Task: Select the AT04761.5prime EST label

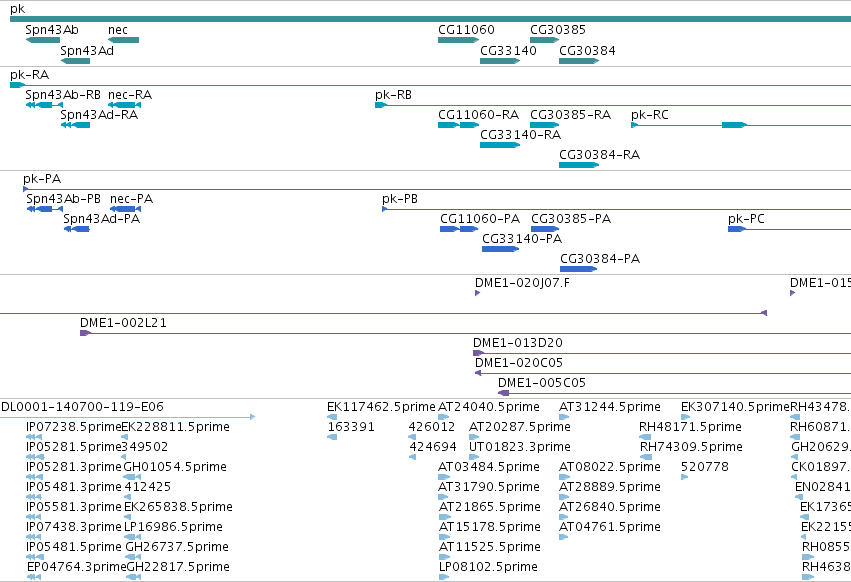Action: coord(610,527)
